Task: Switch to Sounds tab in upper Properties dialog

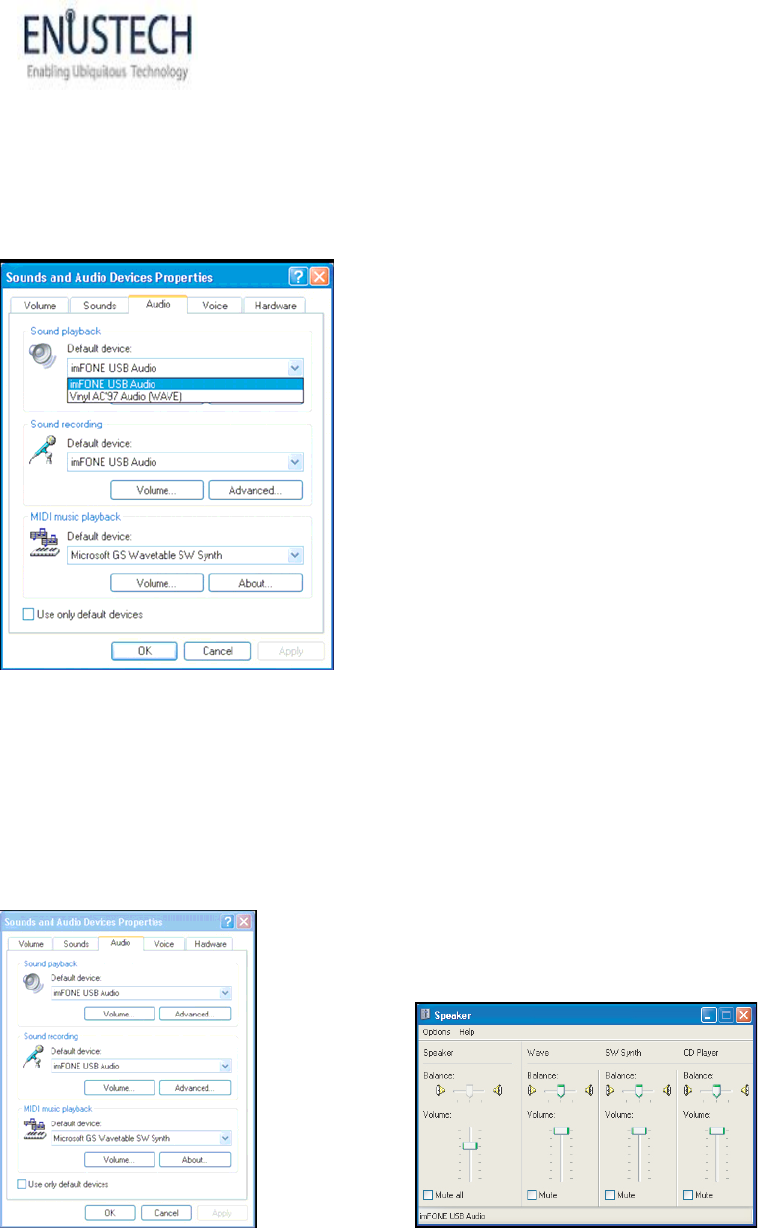Action: [x=99, y=305]
